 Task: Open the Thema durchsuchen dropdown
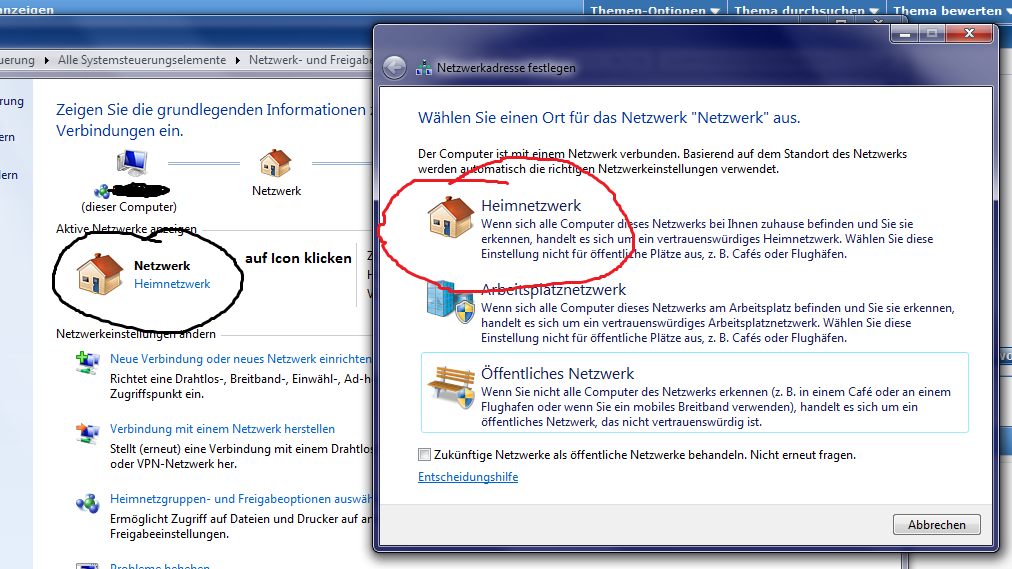(806, 10)
